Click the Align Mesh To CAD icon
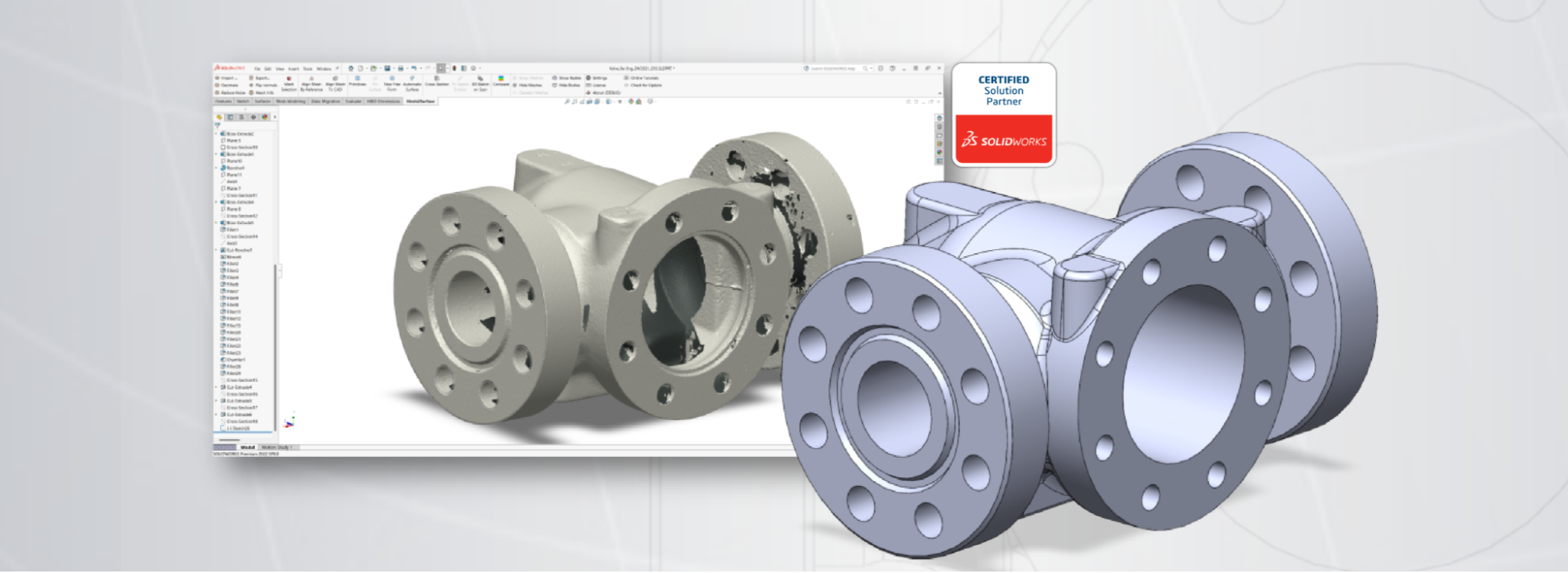Viewport: 1568px width, 573px height. 335,78
